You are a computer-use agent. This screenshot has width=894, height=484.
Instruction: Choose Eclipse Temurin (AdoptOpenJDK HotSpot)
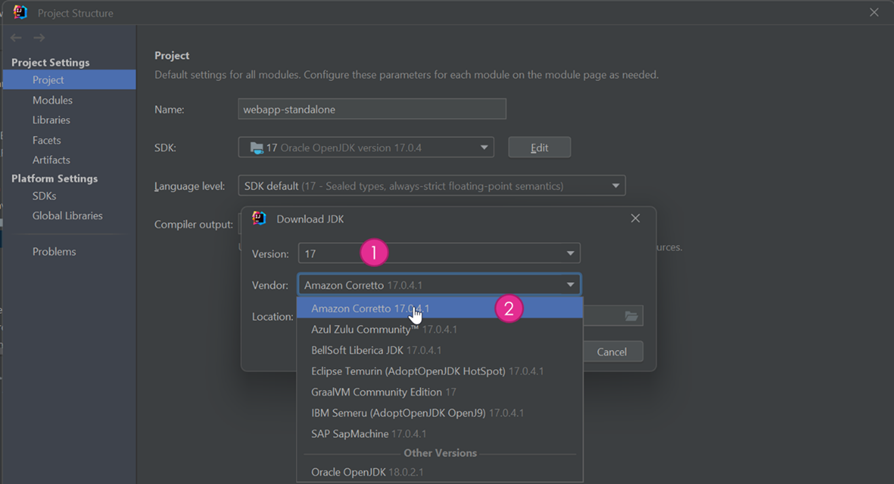click(440, 371)
